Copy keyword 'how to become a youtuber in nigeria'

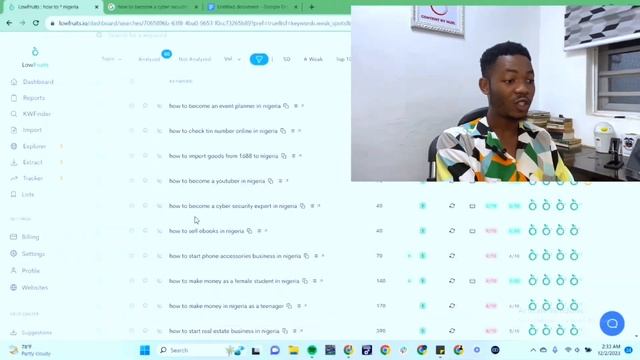tap(270, 181)
